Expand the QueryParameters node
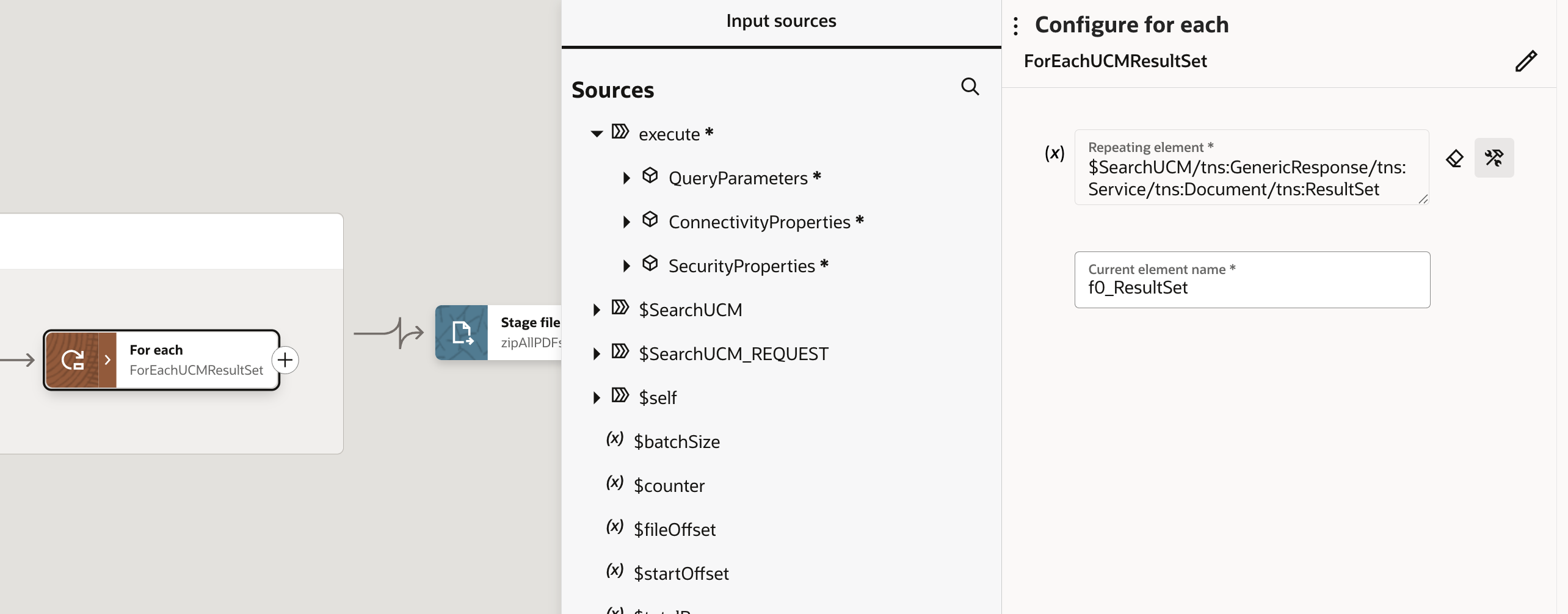 click(626, 178)
